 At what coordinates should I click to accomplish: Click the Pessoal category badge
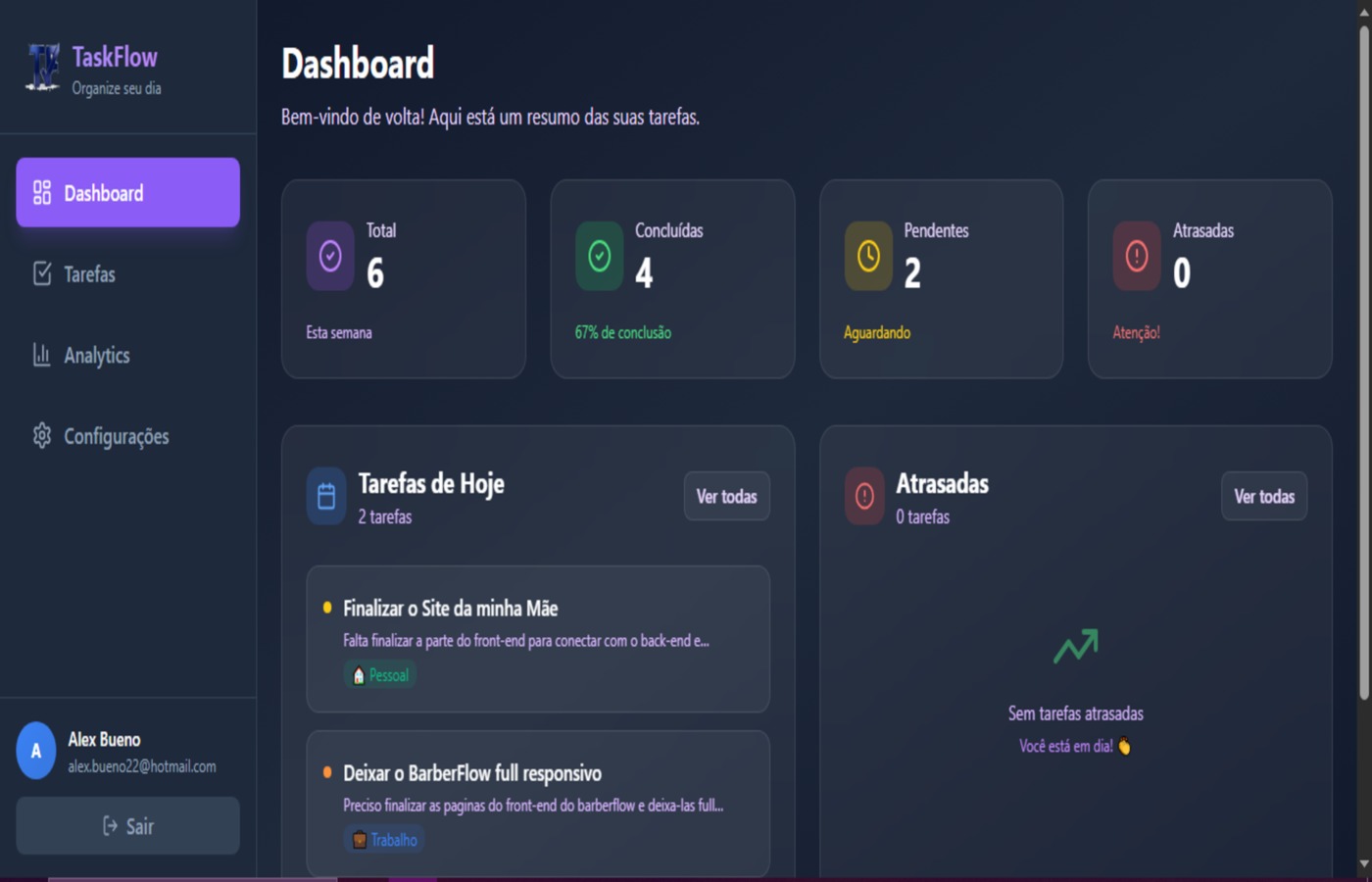[x=379, y=674]
